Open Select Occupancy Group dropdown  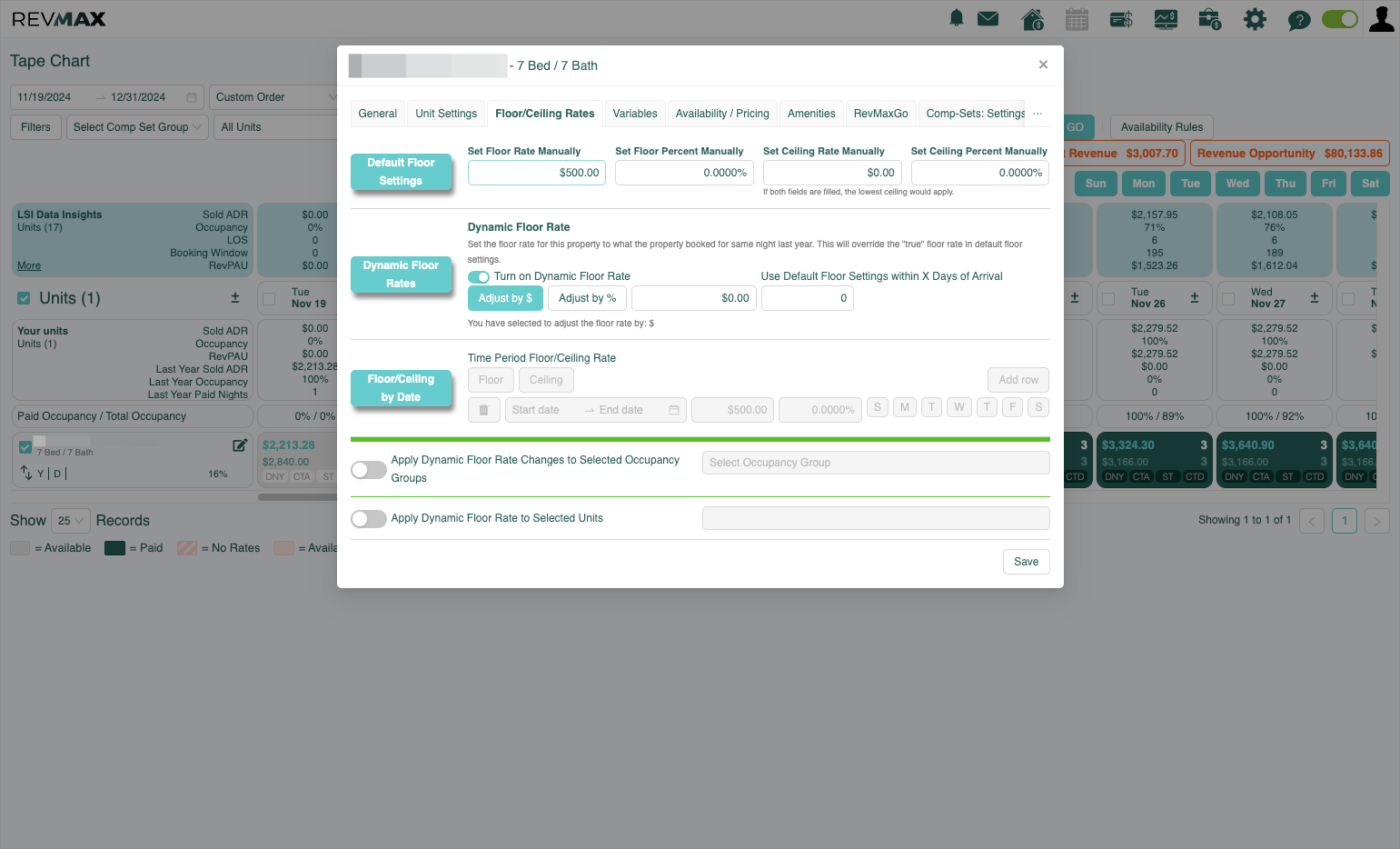coord(876,463)
